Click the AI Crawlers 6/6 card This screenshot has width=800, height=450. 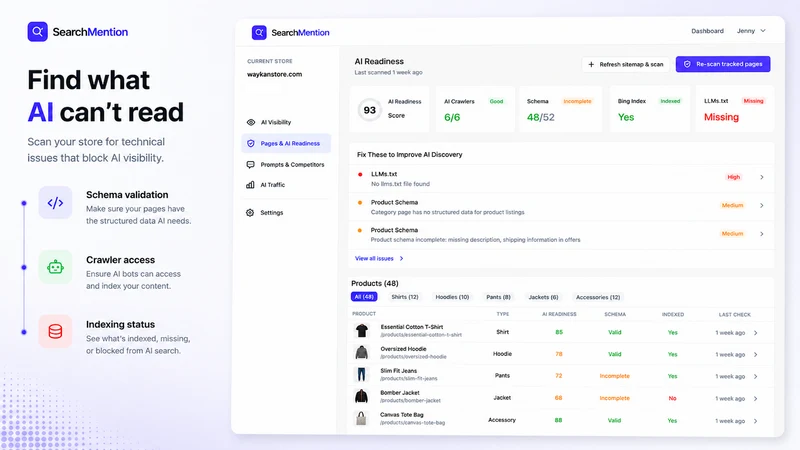pyautogui.click(x=475, y=109)
